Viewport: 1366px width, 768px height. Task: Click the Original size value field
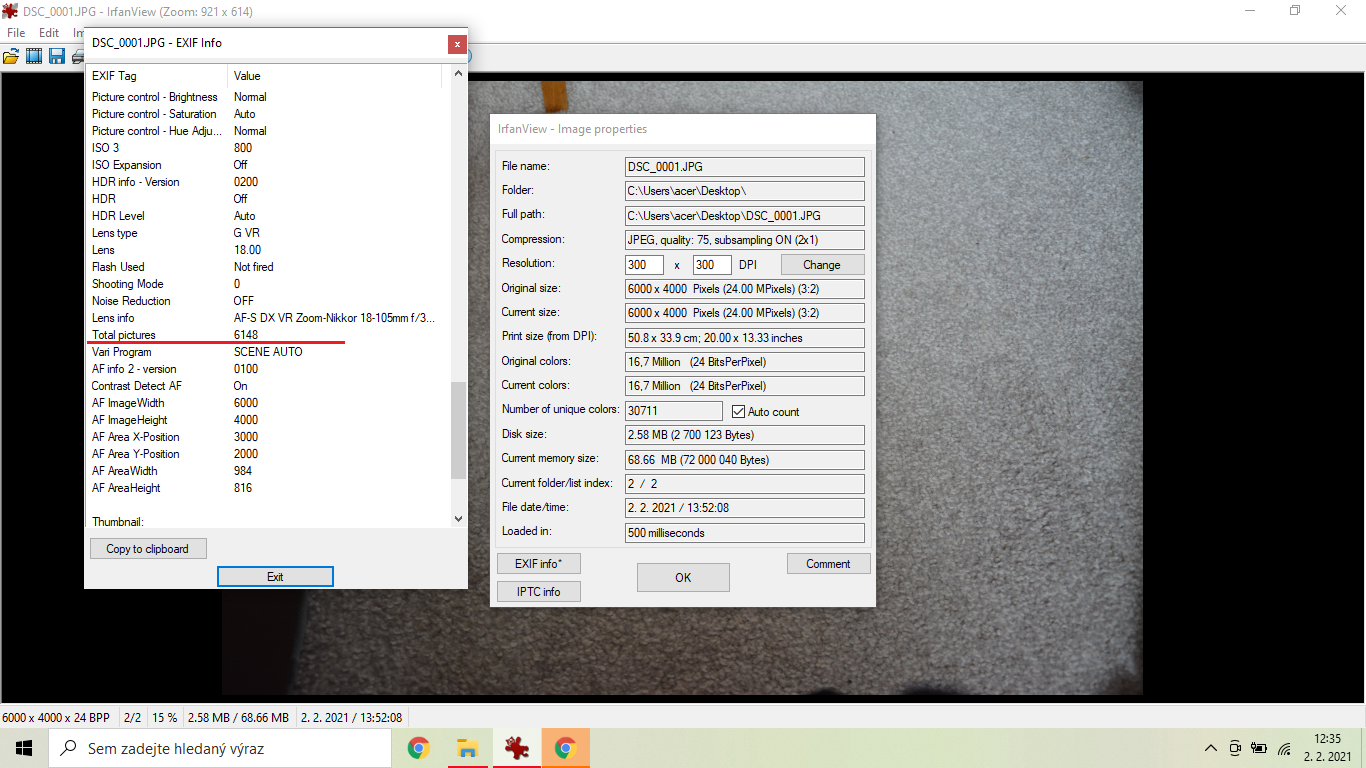tap(745, 289)
